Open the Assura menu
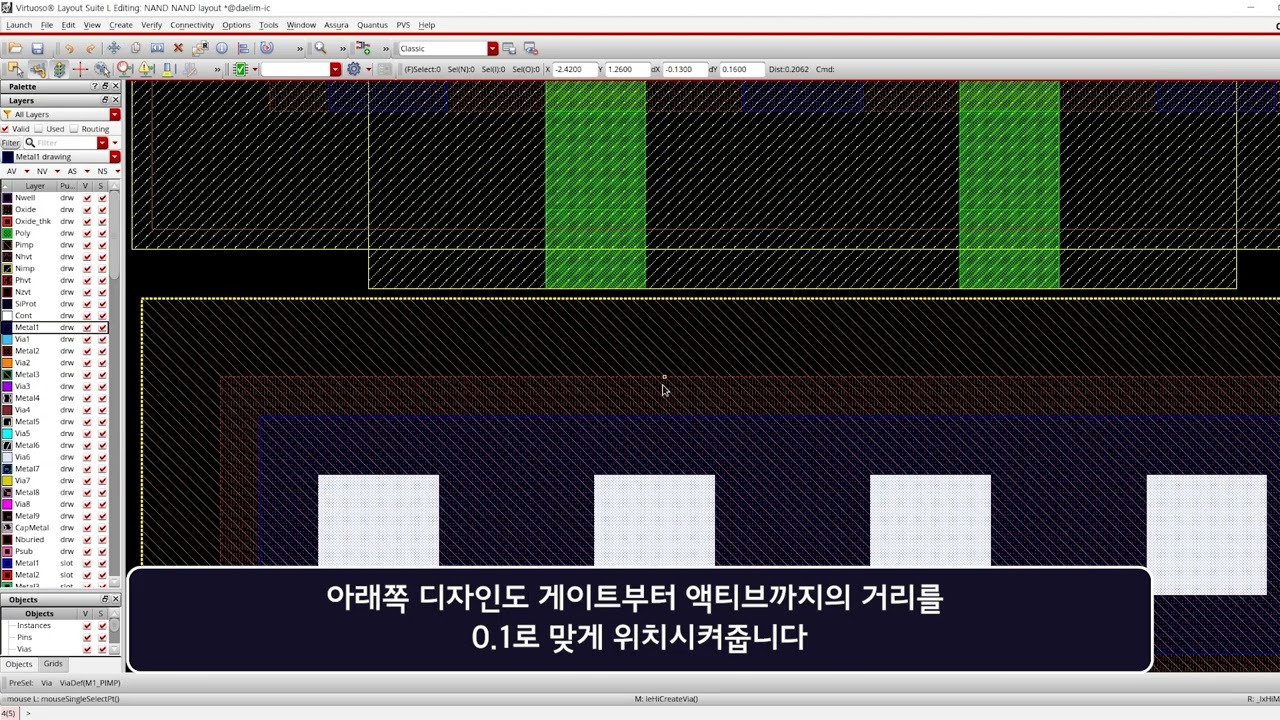The height and width of the screenshot is (720, 1280). 336,25
